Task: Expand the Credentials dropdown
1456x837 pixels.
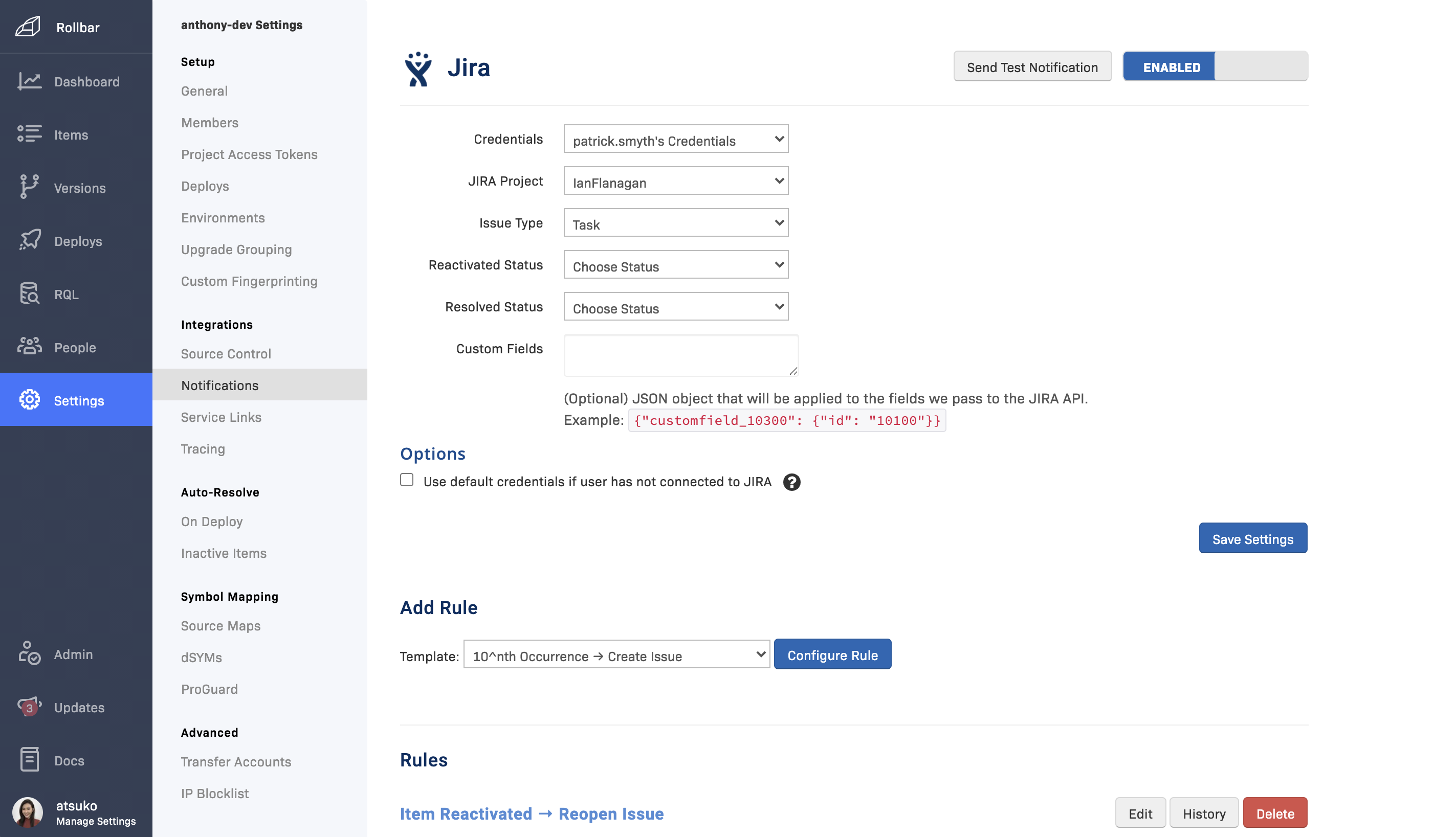Action: click(675, 139)
